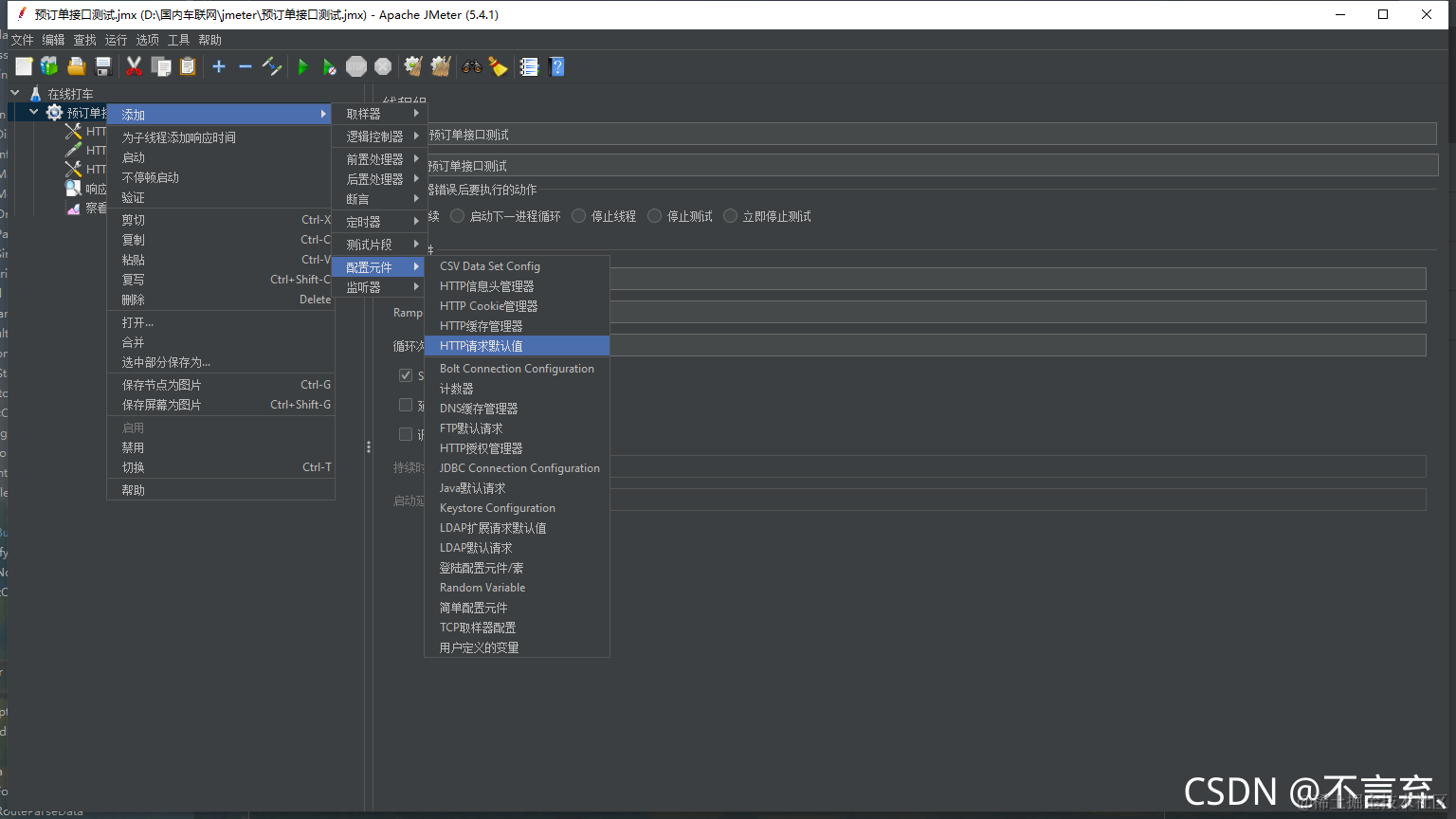This screenshot has height=819, width=1456.
Task: Open the 文件 menu in menu bar
Action: 22,40
